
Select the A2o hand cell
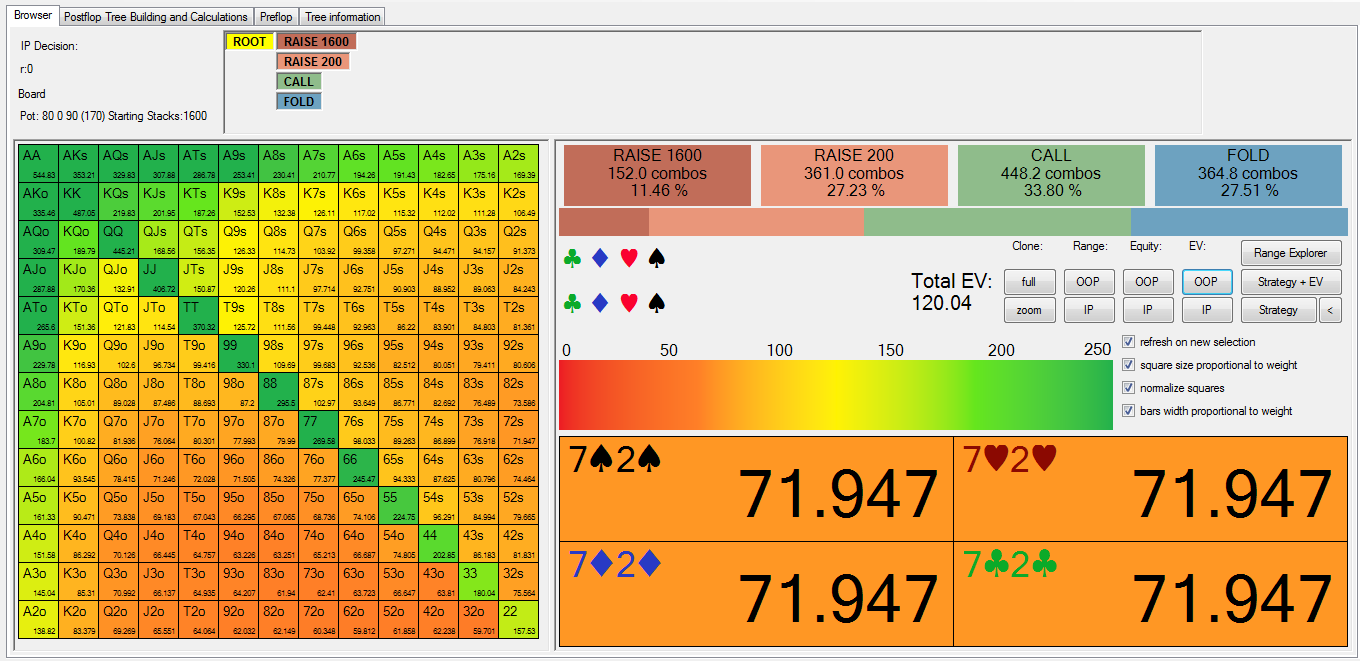38,619
